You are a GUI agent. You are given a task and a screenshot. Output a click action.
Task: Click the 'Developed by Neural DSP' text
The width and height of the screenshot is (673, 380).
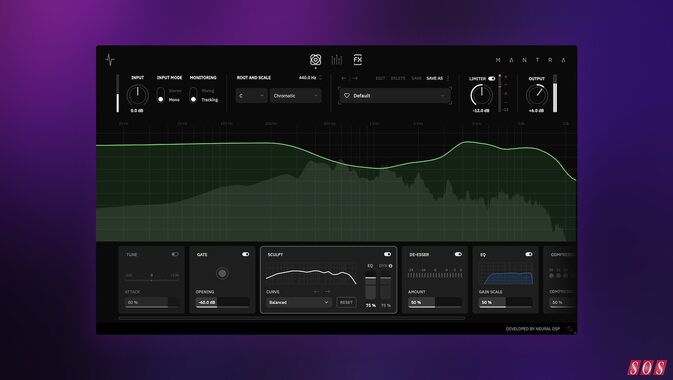pos(533,329)
